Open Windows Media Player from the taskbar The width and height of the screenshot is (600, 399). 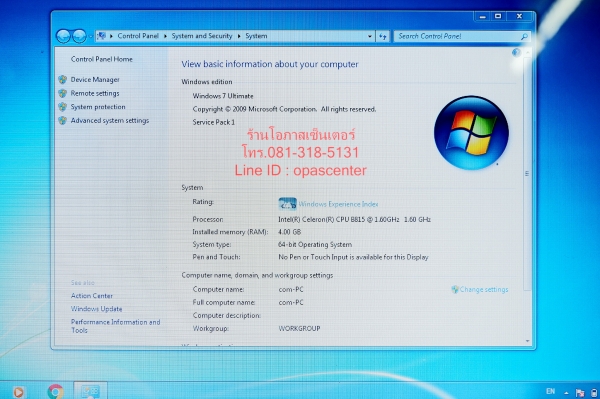coord(18,392)
